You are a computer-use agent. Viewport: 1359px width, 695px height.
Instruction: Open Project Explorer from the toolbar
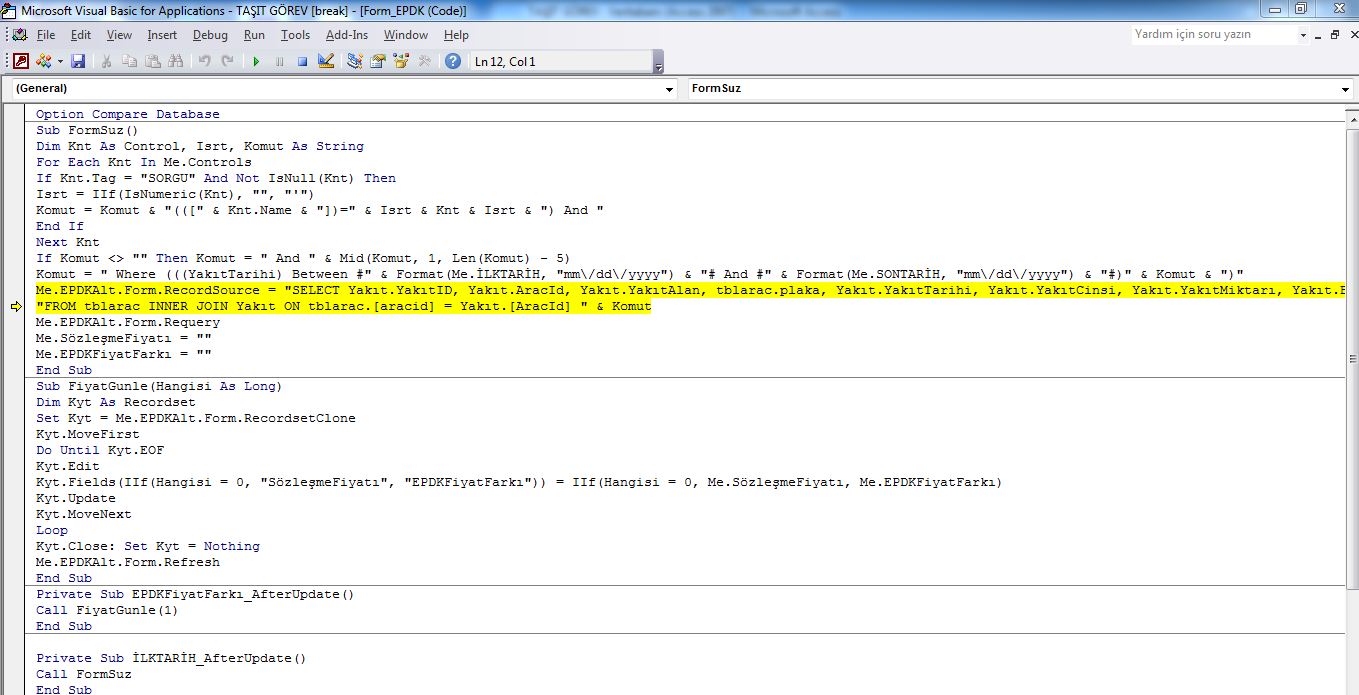[x=355, y=61]
